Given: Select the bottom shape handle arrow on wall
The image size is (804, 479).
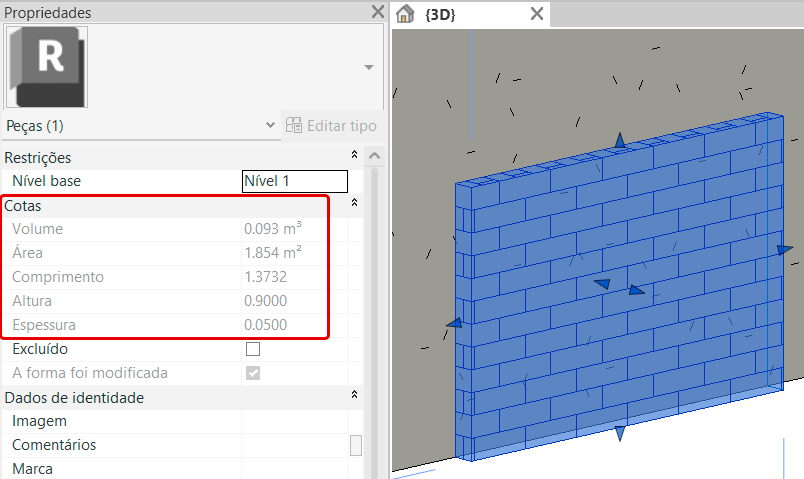Looking at the screenshot, I should (x=620, y=433).
